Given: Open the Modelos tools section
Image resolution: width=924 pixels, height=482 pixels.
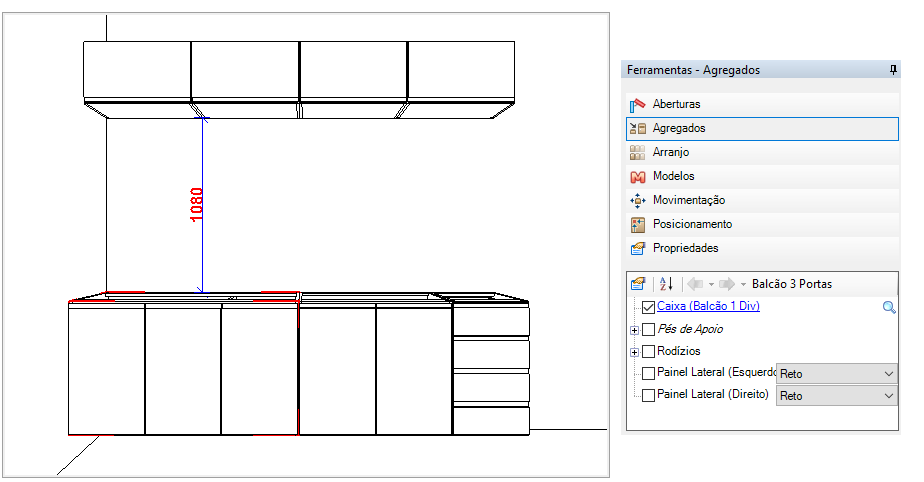Looking at the screenshot, I should pos(762,177).
